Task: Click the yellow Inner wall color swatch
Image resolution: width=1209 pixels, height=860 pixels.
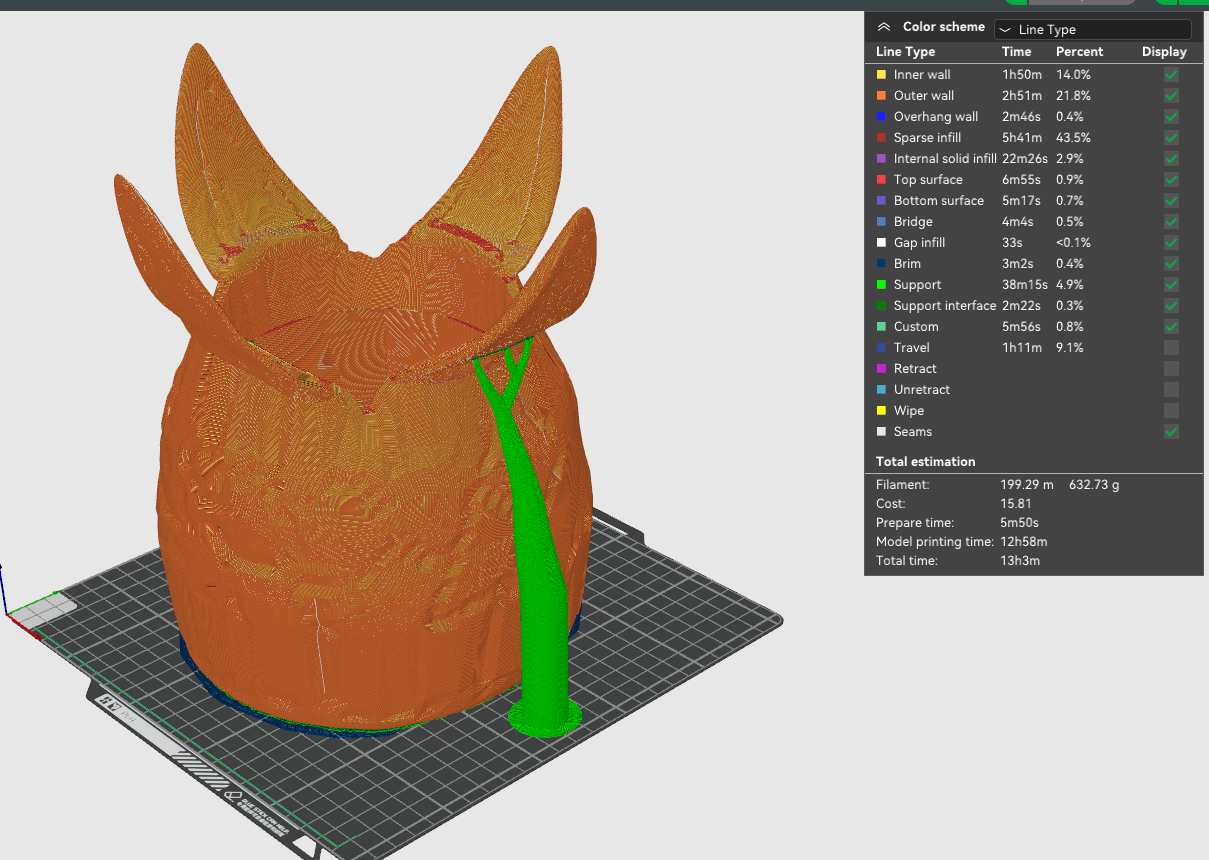Action: (881, 75)
